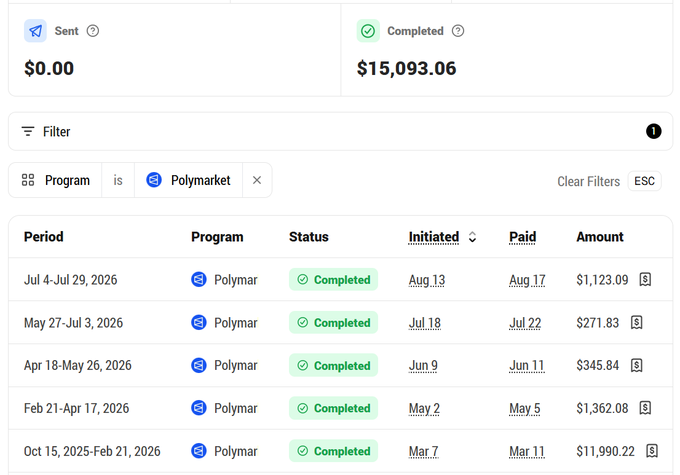Click the $271.83 amount
This screenshot has height=475, width=680.
point(598,323)
